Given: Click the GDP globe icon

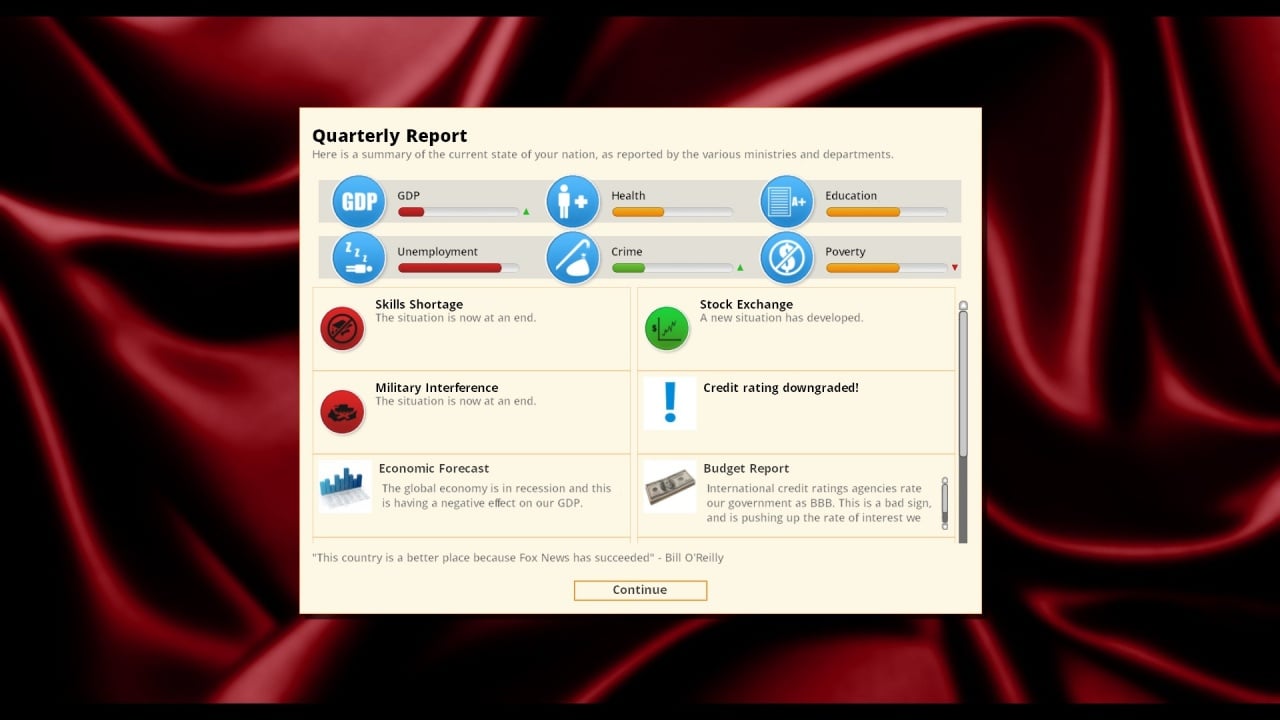Looking at the screenshot, I should pyautogui.click(x=358, y=201).
